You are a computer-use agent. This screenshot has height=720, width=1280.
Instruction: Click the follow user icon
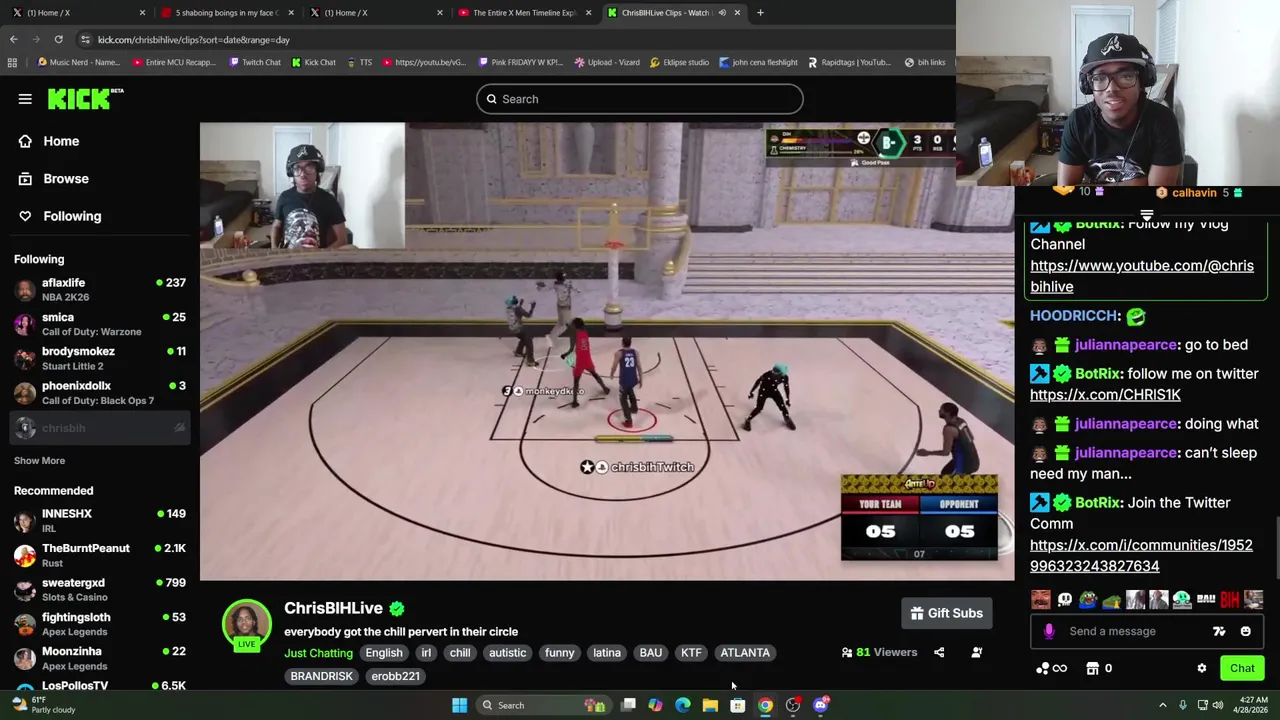click(977, 653)
